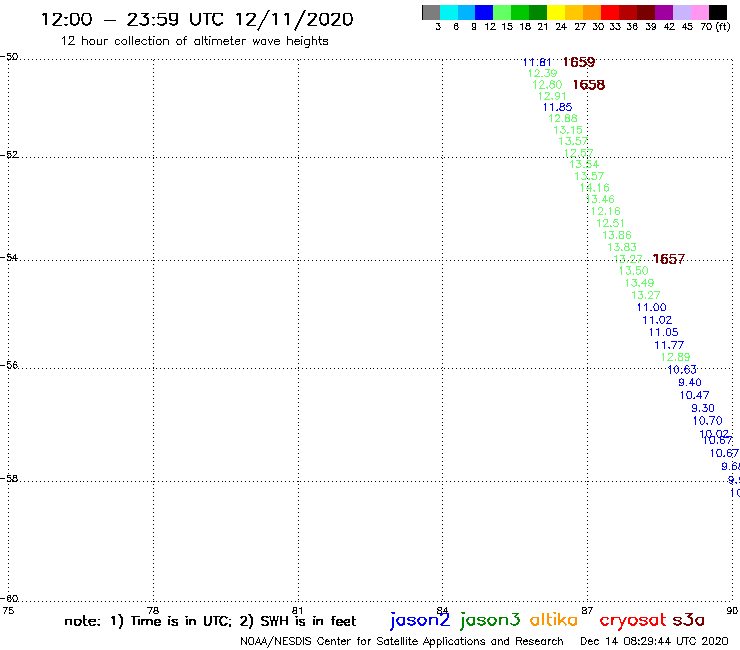The height and width of the screenshot is (650, 740).
Task: Select the blue 11.00 value
Action: tap(652, 308)
